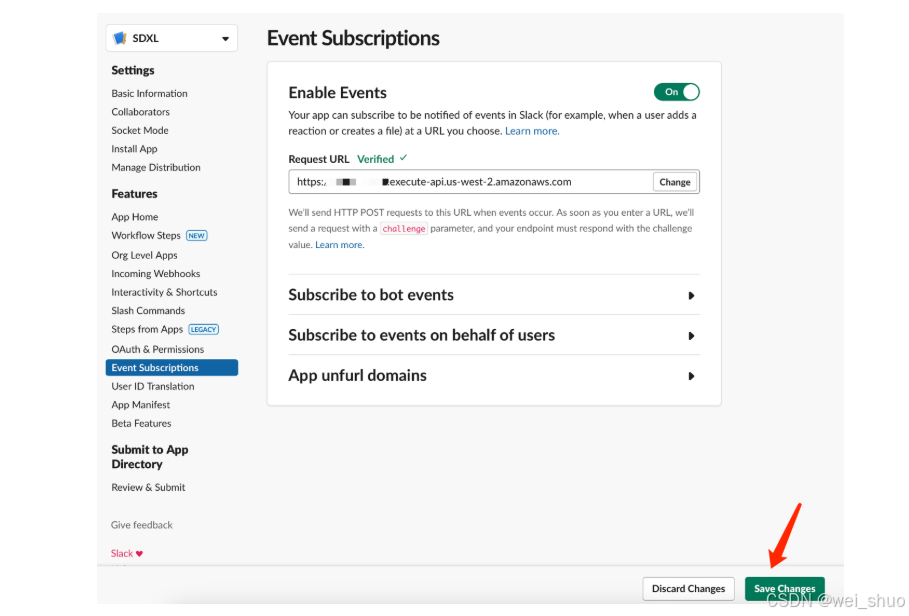
Task: Click Submit to App Directory heading
Action: [x=150, y=457]
